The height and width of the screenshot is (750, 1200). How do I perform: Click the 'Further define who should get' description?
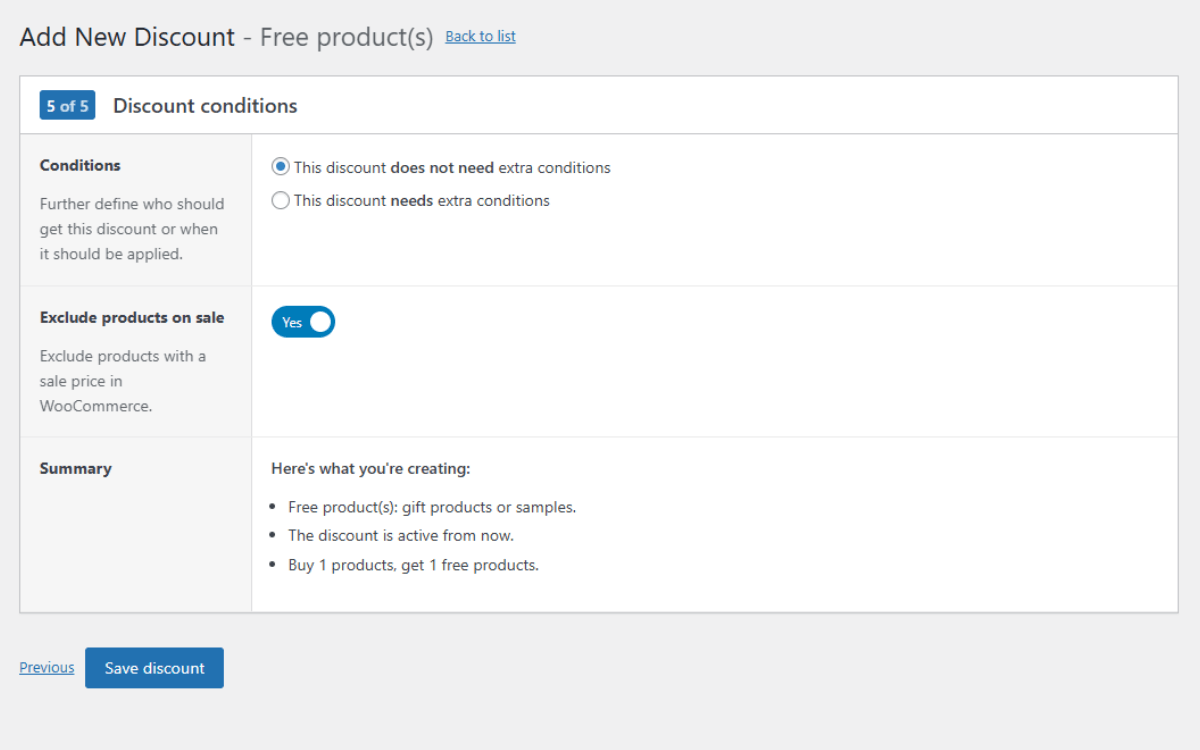(x=131, y=229)
